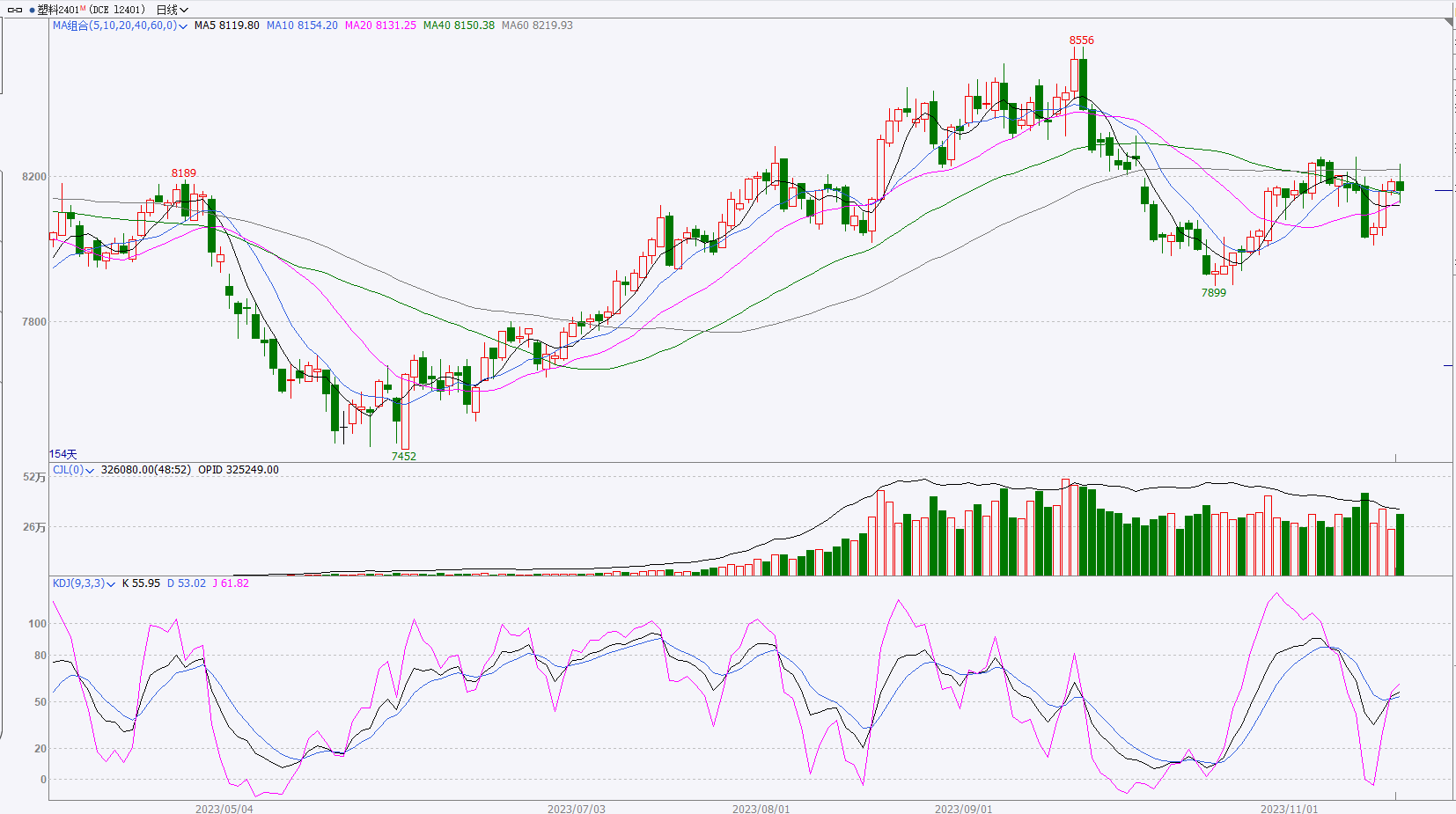Click the 7452 low price marker

coord(403,456)
